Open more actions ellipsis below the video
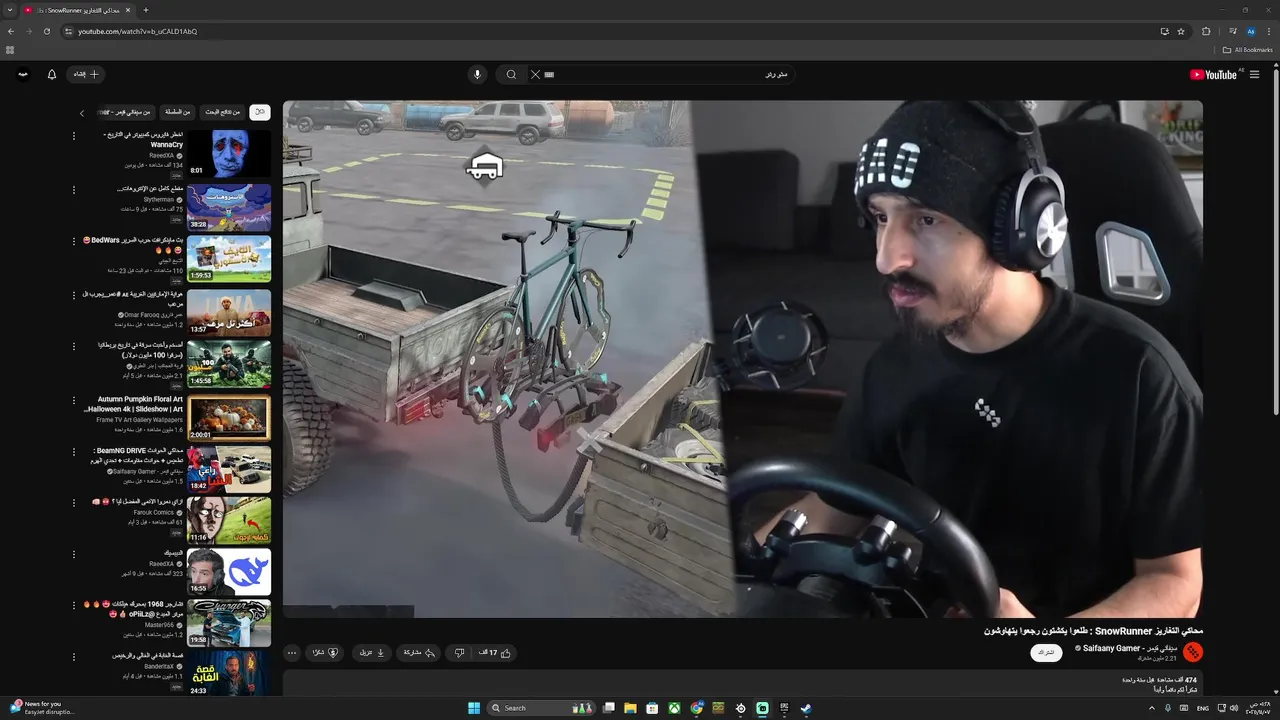The height and width of the screenshot is (720, 1280). click(x=291, y=652)
